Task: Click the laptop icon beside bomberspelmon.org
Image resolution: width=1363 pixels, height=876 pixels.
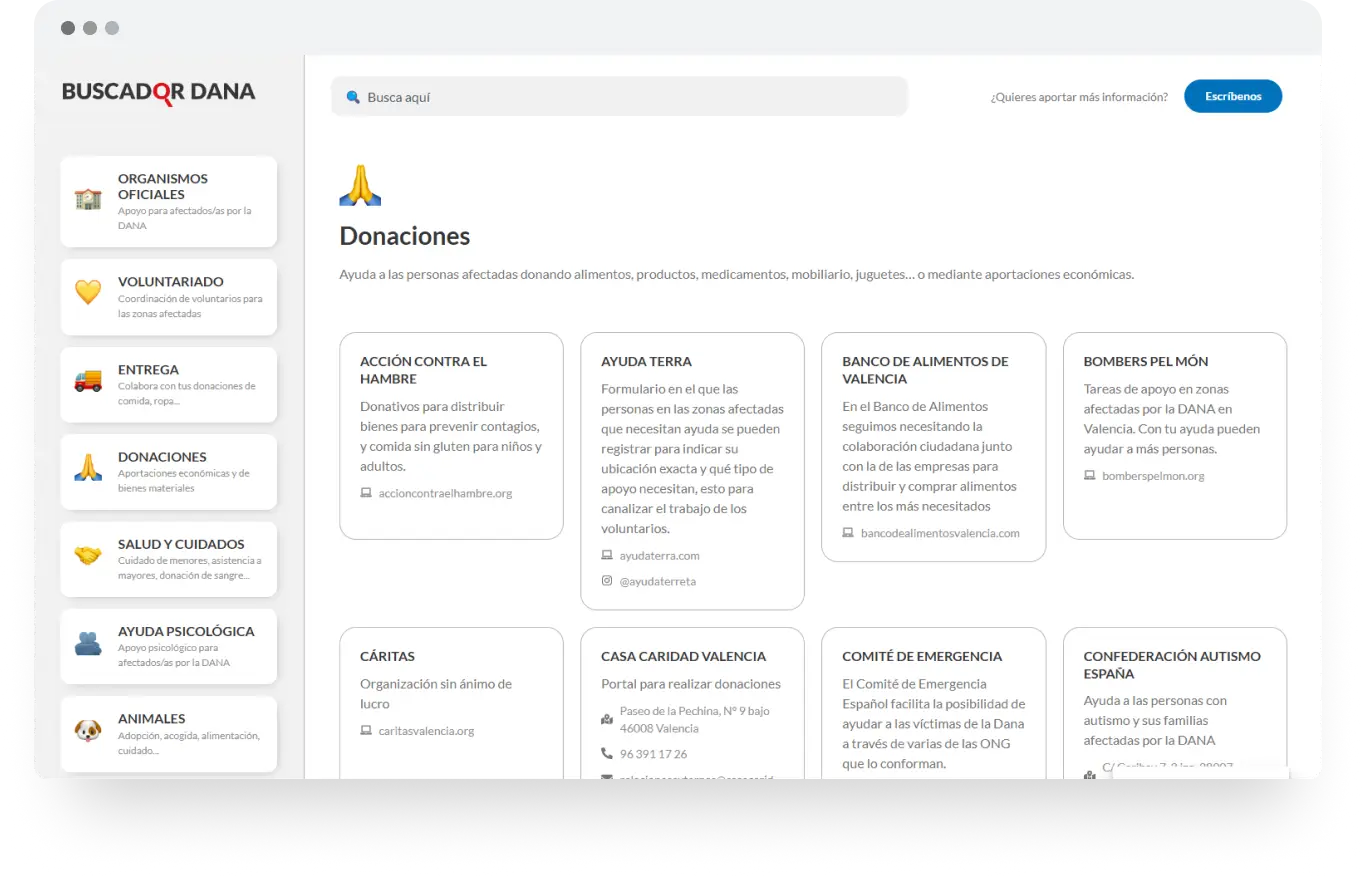Action: tap(1089, 475)
